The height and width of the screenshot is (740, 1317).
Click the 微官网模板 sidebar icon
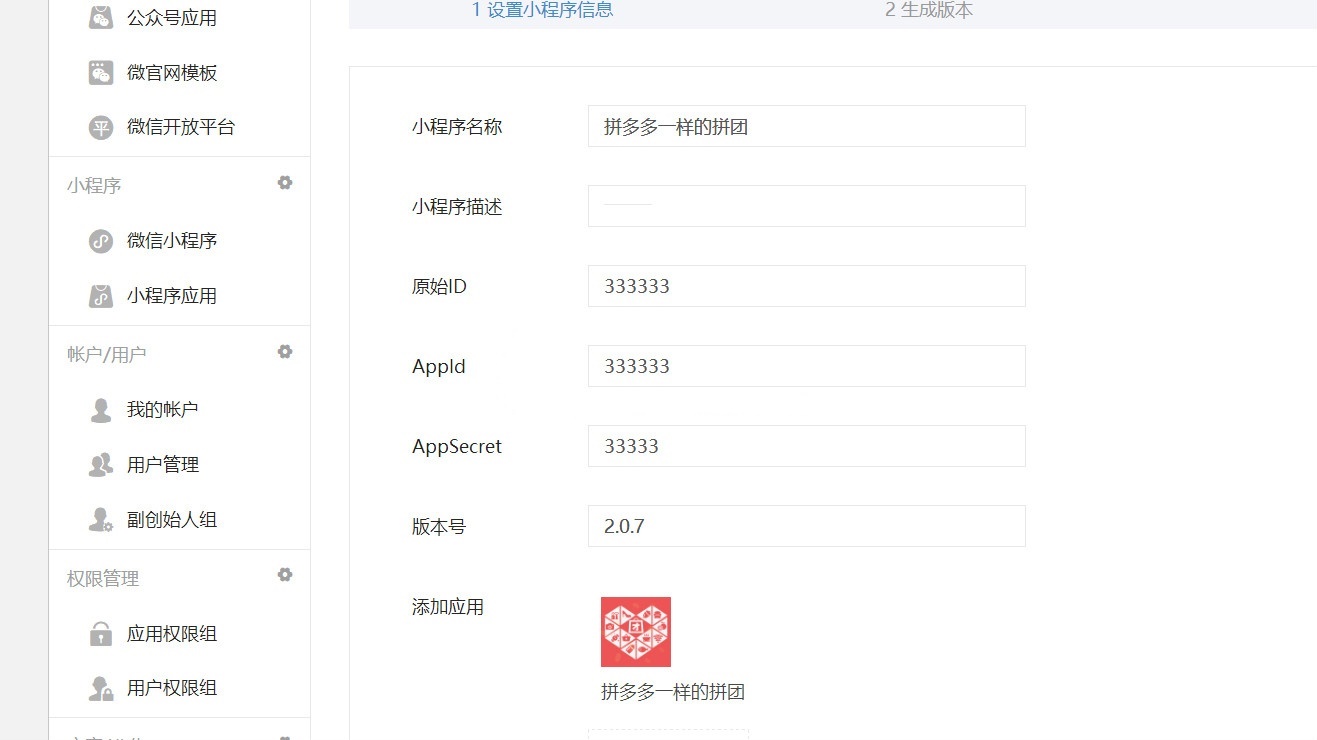pos(101,73)
